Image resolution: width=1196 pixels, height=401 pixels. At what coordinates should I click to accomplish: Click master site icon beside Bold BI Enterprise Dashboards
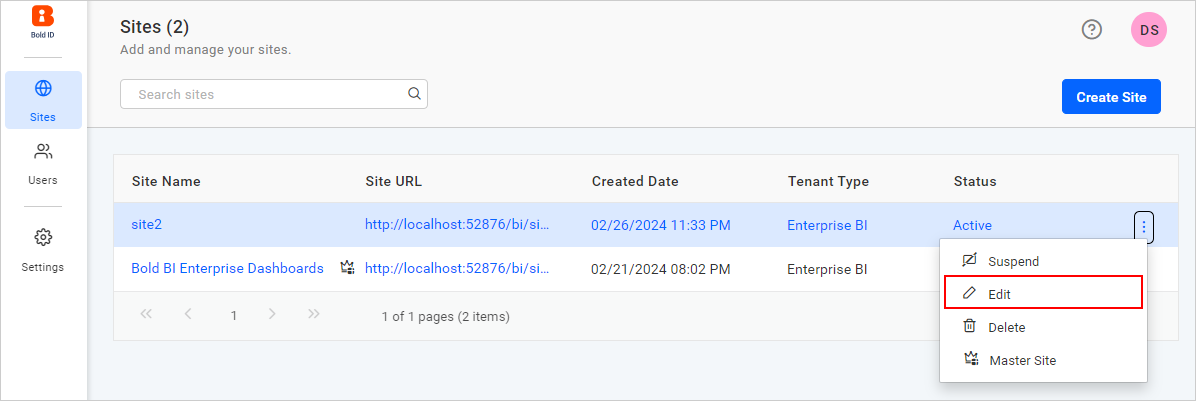(x=347, y=268)
